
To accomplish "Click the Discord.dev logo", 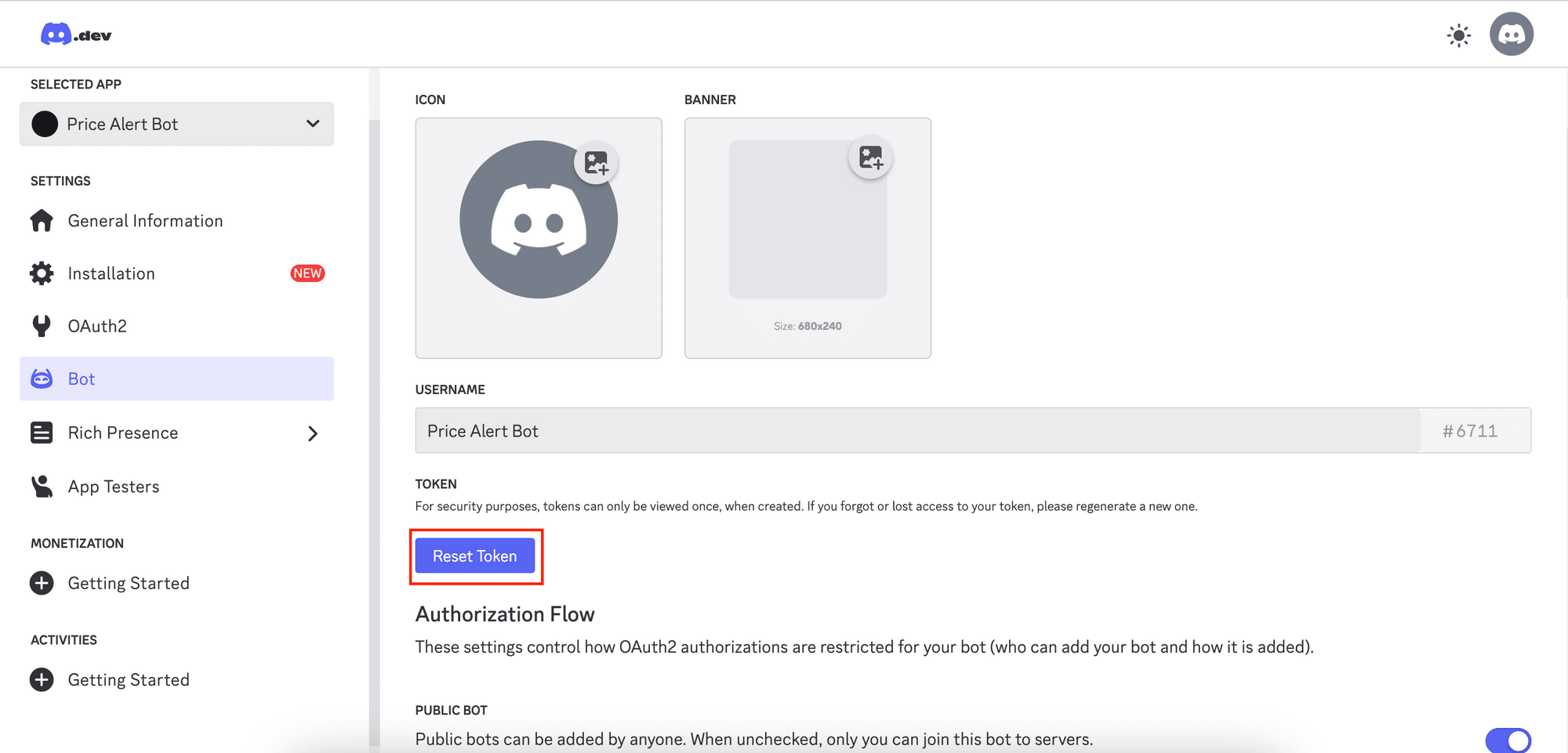I will [74, 34].
